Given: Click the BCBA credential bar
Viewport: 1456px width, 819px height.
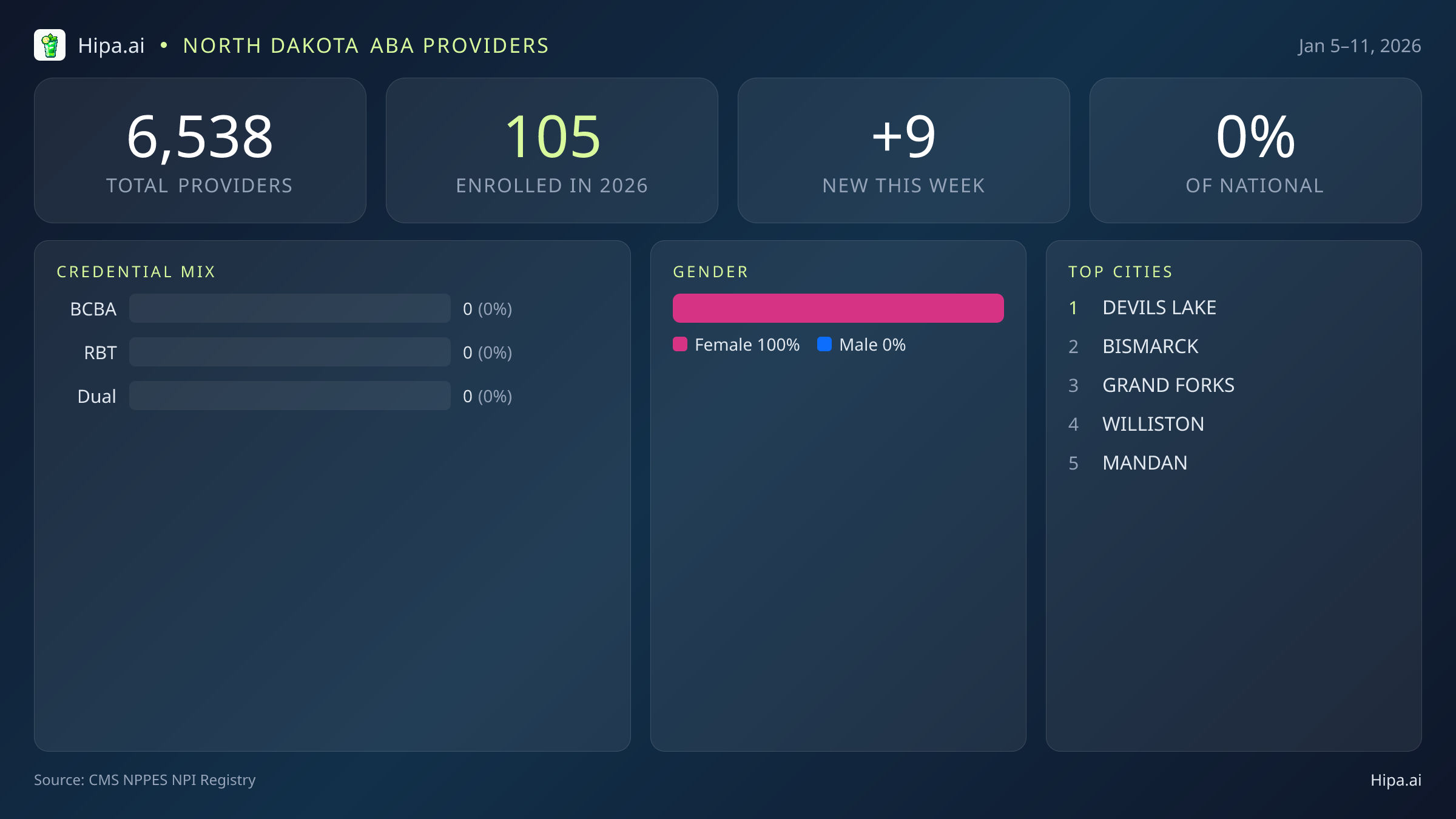Looking at the screenshot, I should [290, 309].
